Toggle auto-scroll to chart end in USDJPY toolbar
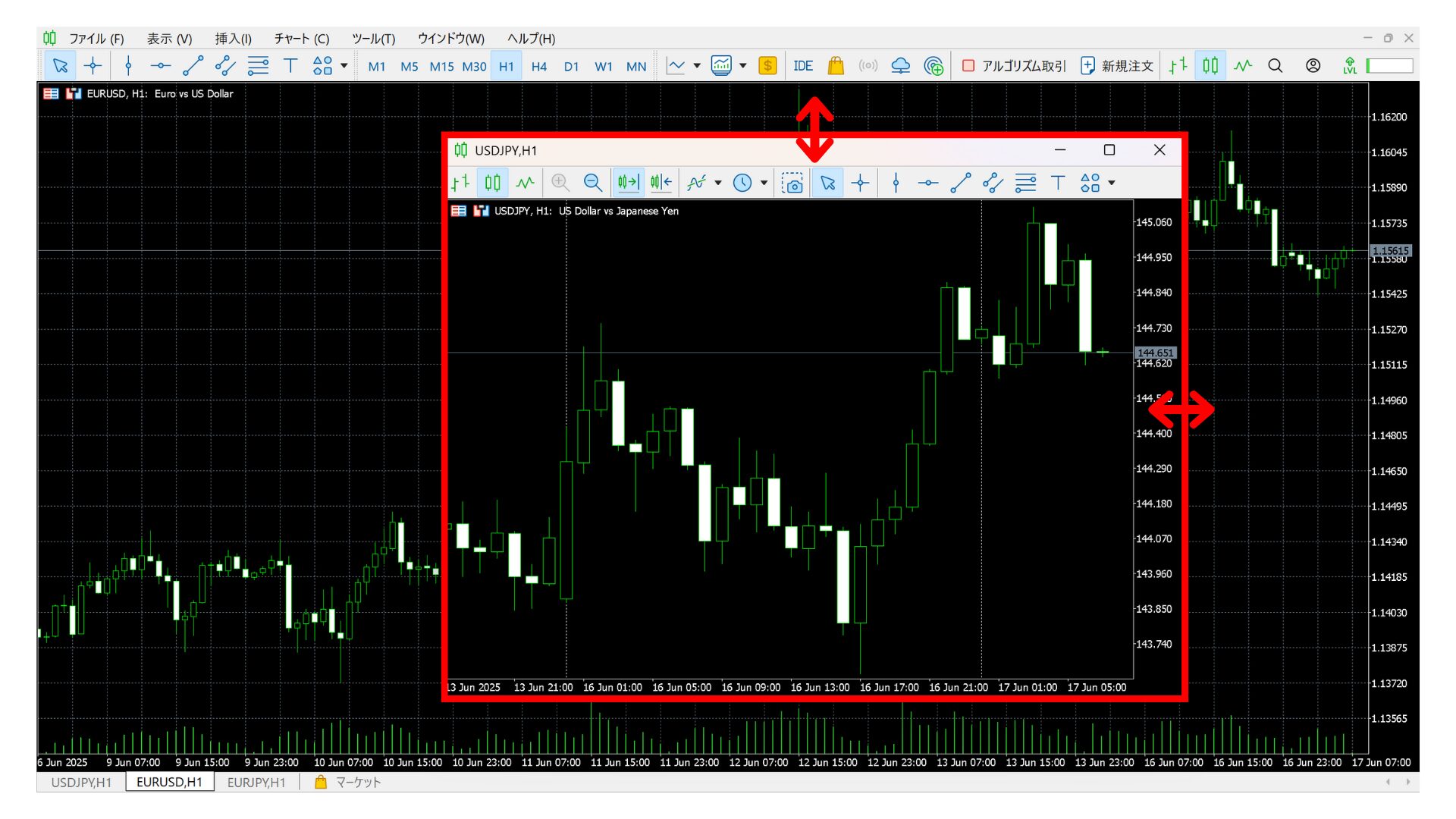 [628, 183]
